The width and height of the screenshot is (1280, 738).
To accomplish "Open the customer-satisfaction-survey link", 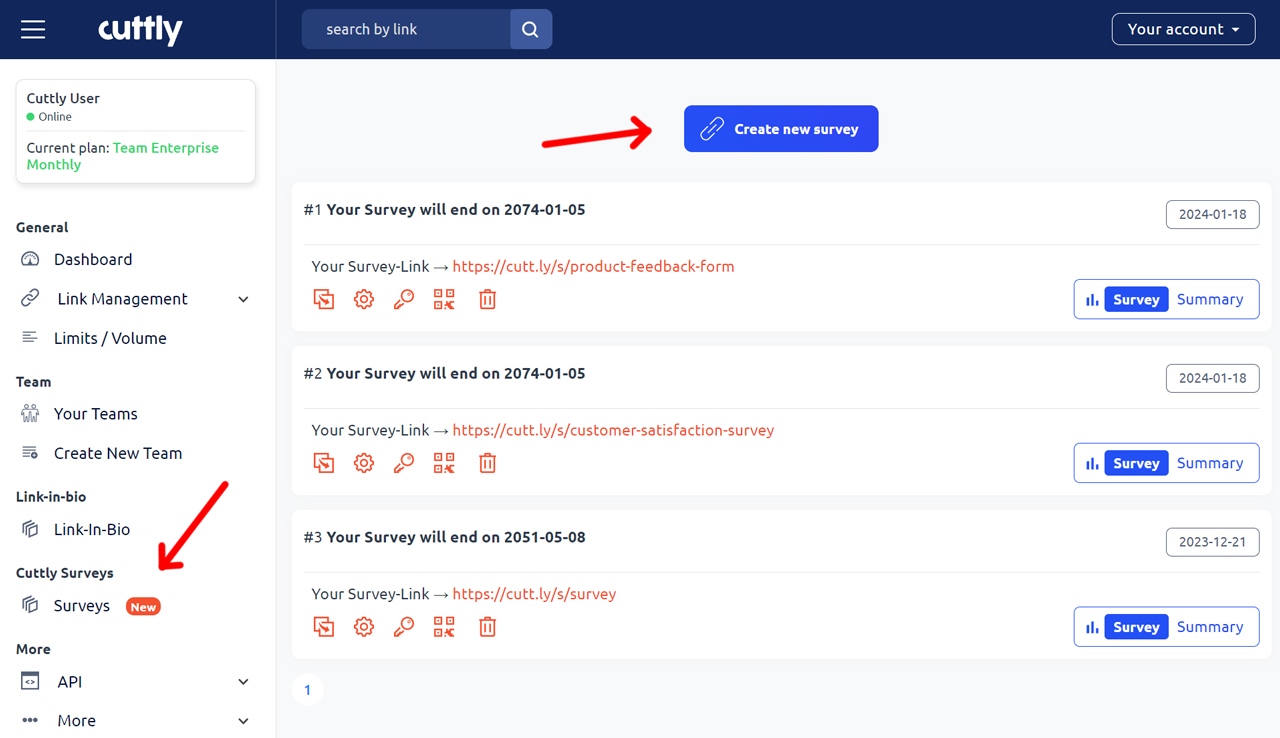I will click(613, 430).
